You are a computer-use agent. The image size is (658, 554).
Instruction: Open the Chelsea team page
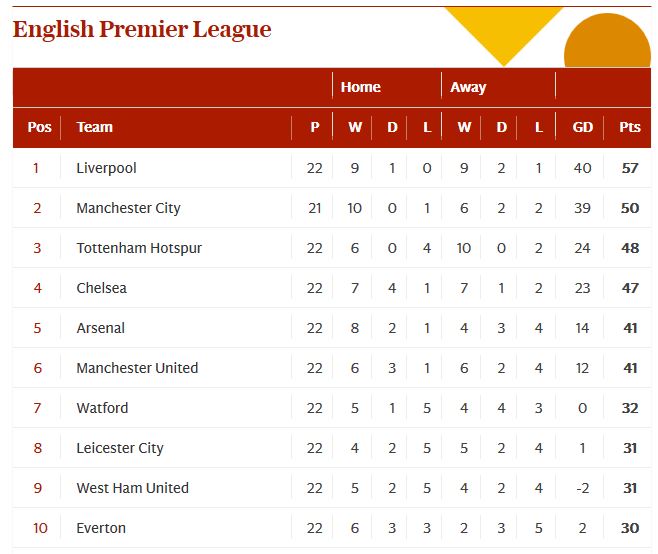(x=101, y=288)
